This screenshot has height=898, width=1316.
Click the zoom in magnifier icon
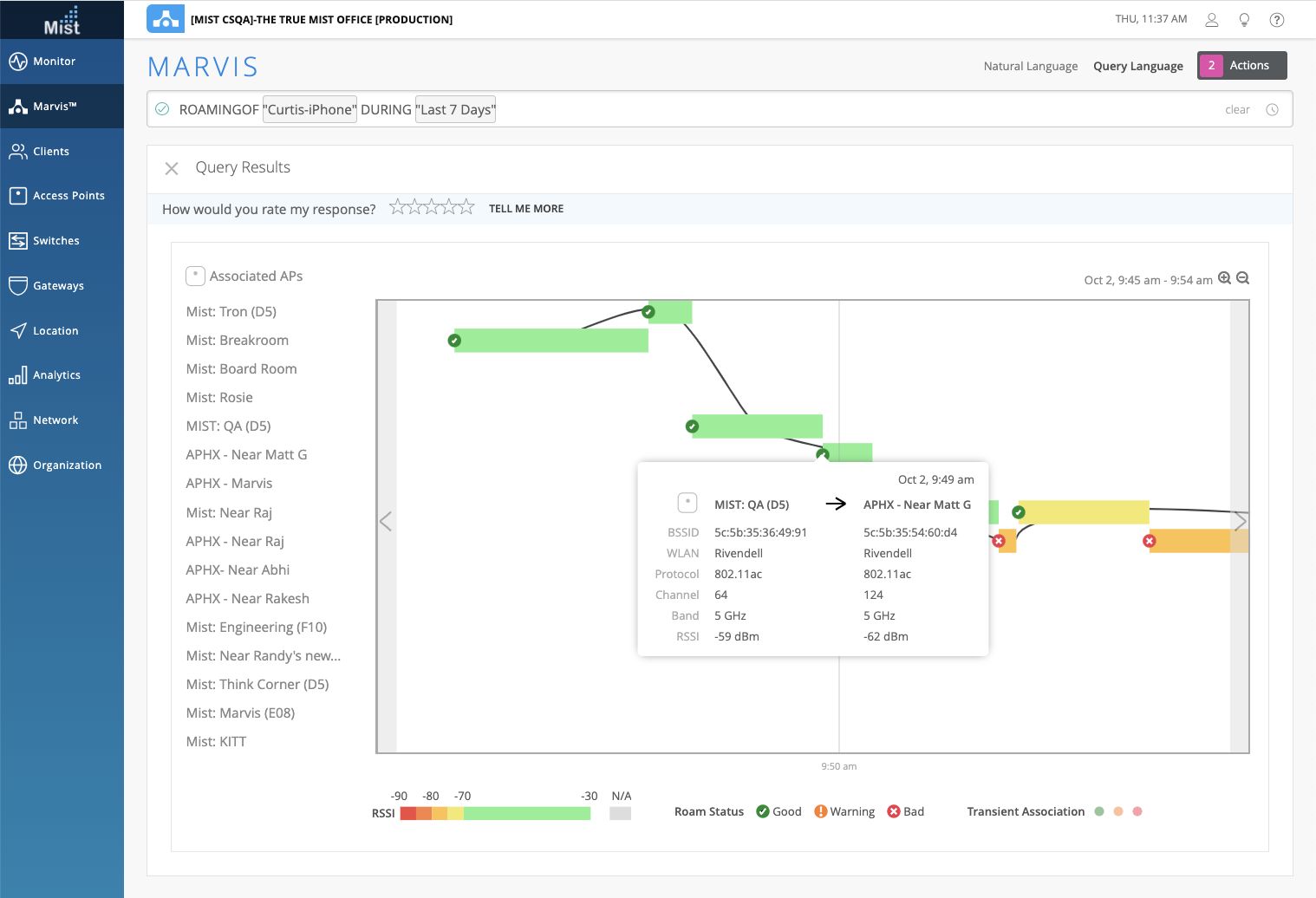tap(1224, 278)
